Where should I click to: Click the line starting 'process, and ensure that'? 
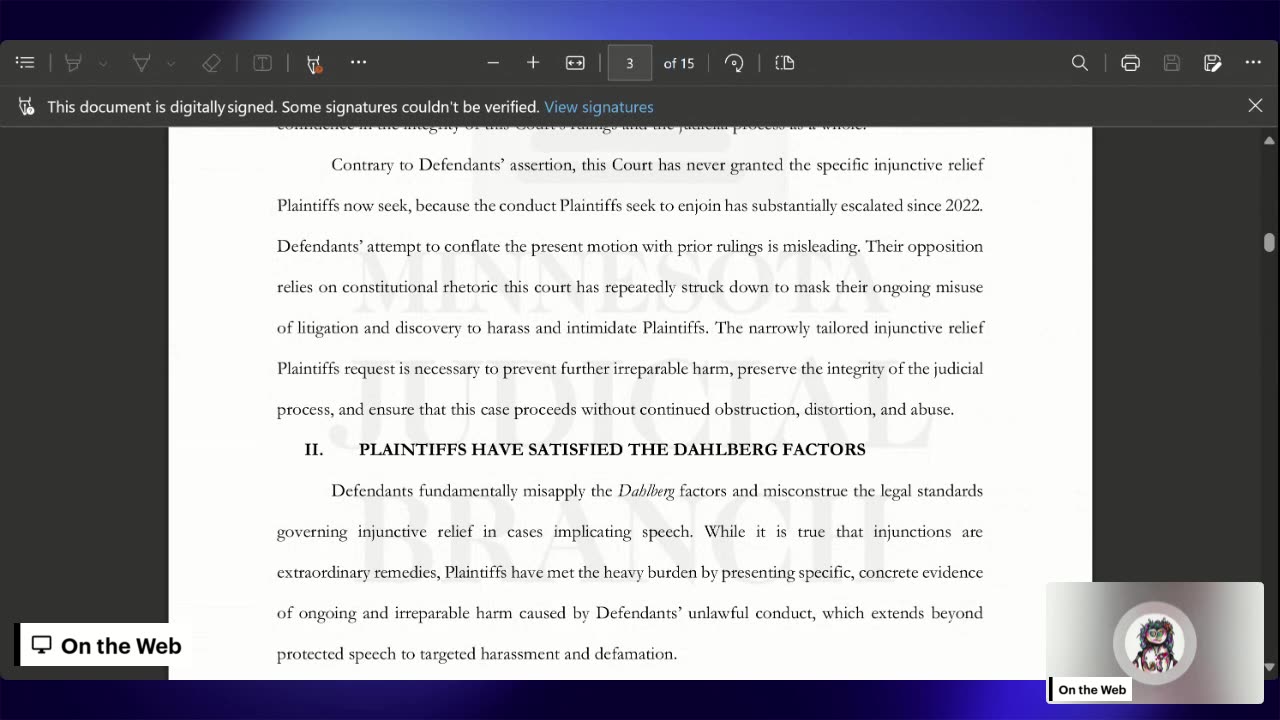click(x=615, y=409)
